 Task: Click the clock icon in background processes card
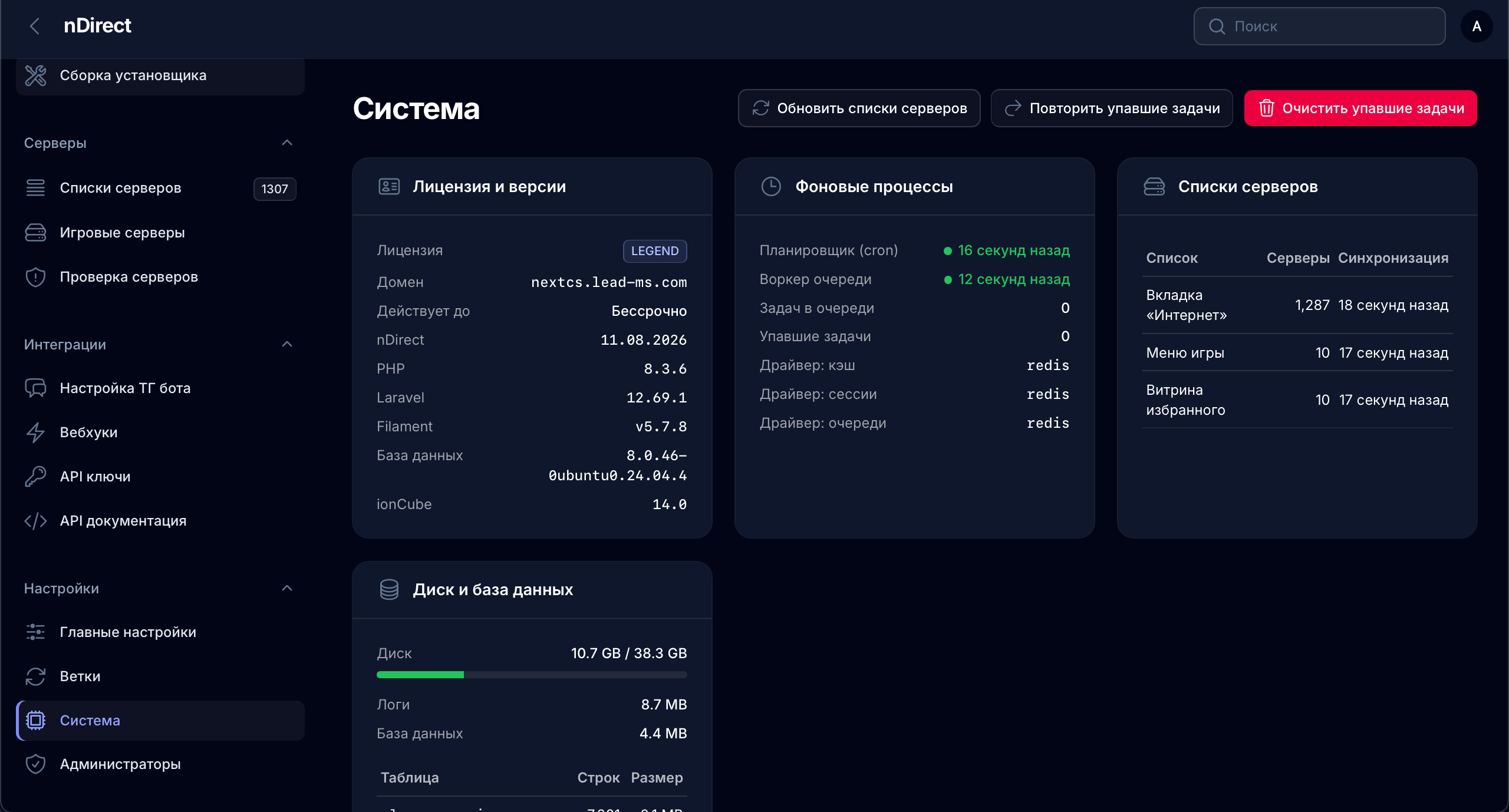[771, 187]
